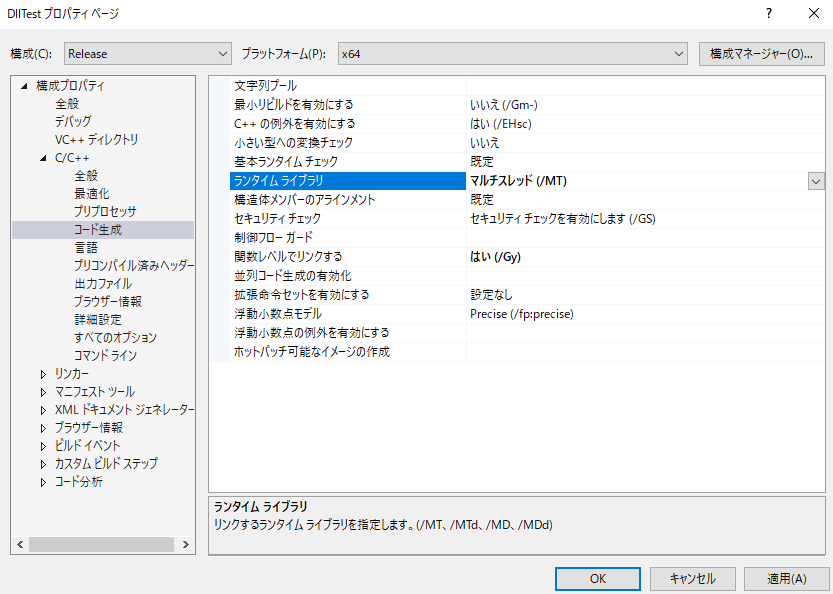Expand the リンカー tree node
The image size is (833, 594).
click(x=44, y=374)
